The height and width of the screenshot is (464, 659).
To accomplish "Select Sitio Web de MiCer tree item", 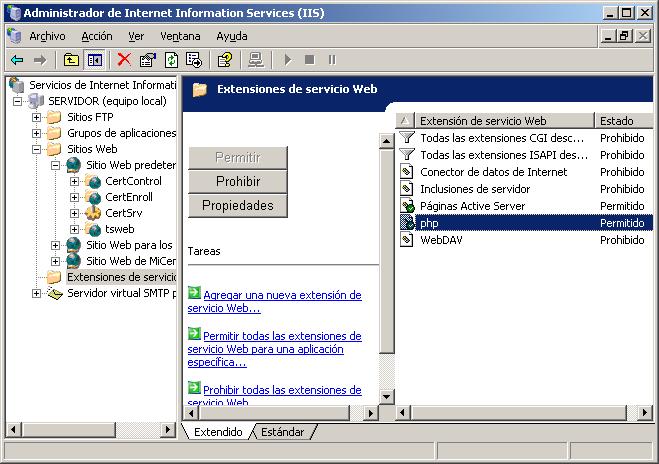I will [x=131, y=261].
